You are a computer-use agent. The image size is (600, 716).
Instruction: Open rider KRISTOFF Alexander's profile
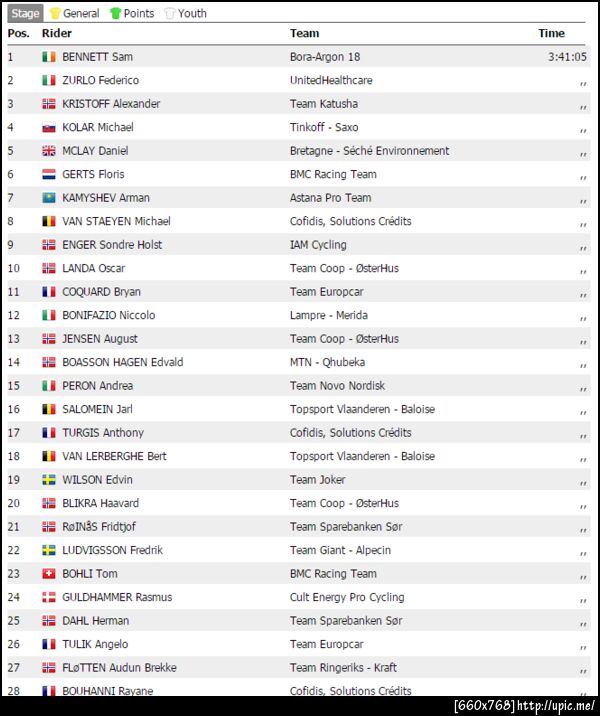(x=111, y=104)
